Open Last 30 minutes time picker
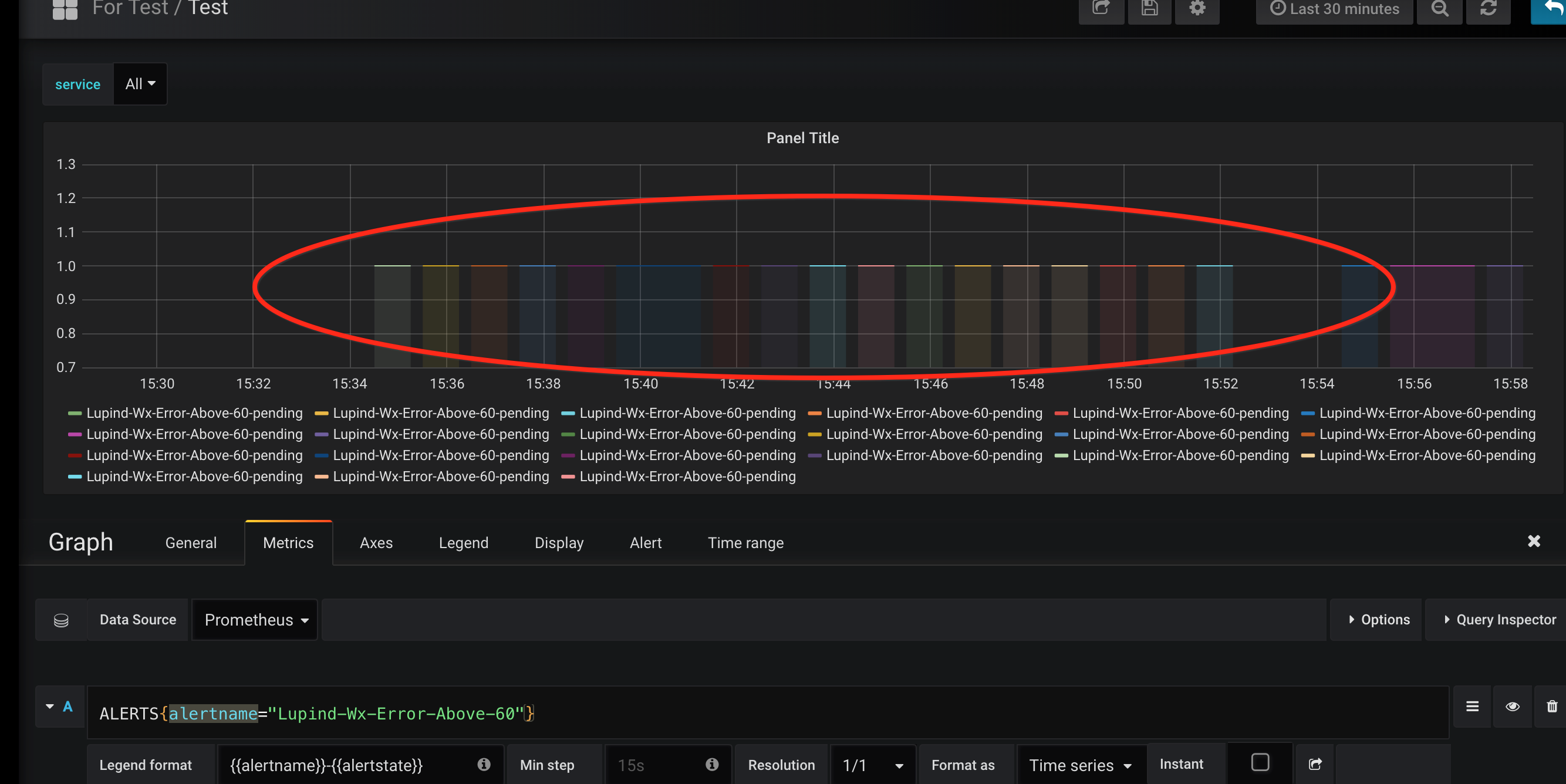This screenshot has height=784, width=1566. [x=1334, y=8]
